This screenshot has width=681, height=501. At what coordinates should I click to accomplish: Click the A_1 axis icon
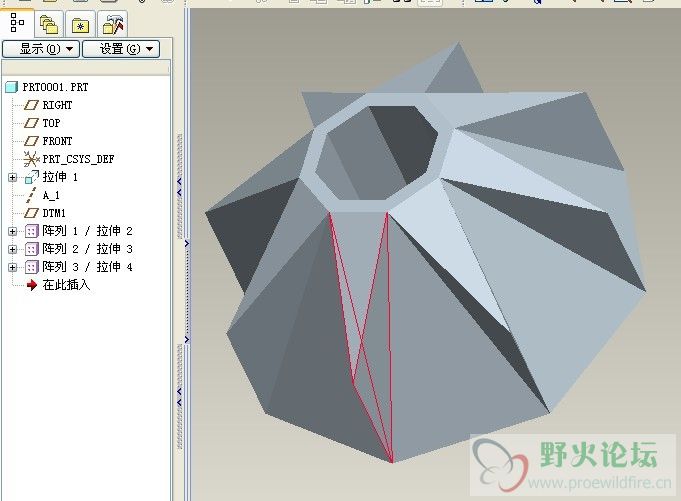click(x=30, y=195)
